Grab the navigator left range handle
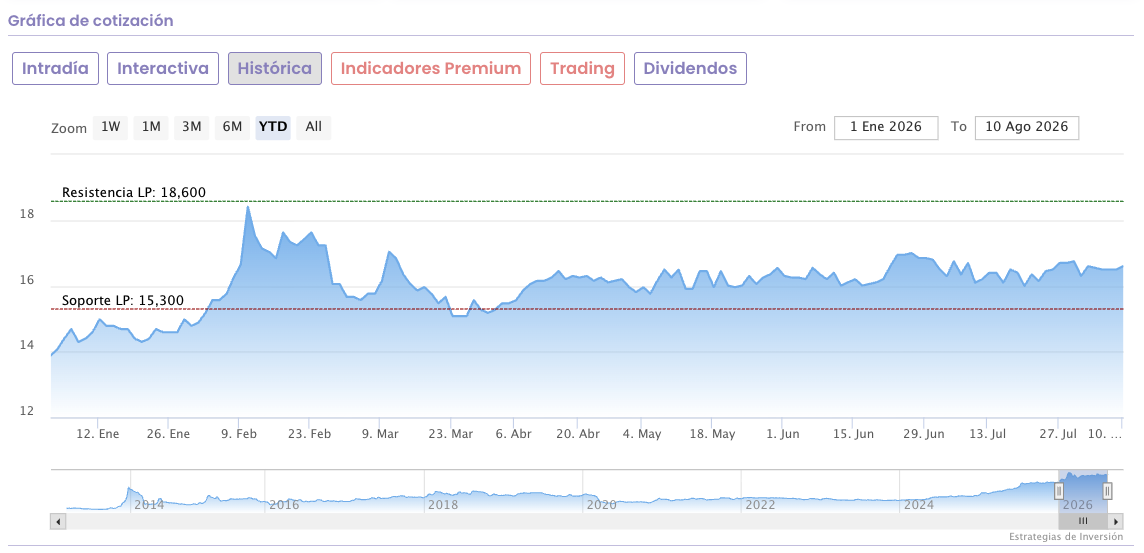Screen dimensions: 1144x553 pyautogui.click(x=1059, y=492)
